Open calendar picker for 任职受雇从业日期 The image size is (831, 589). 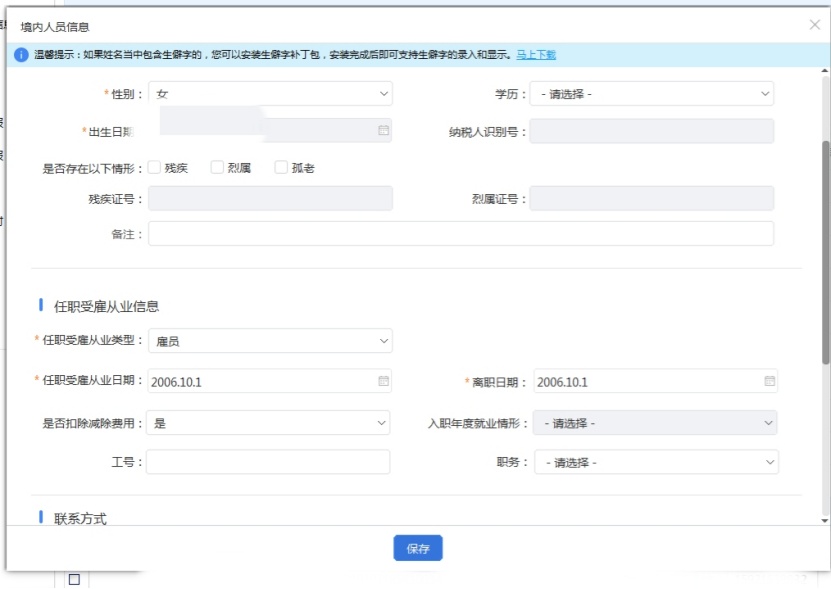(x=383, y=382)
